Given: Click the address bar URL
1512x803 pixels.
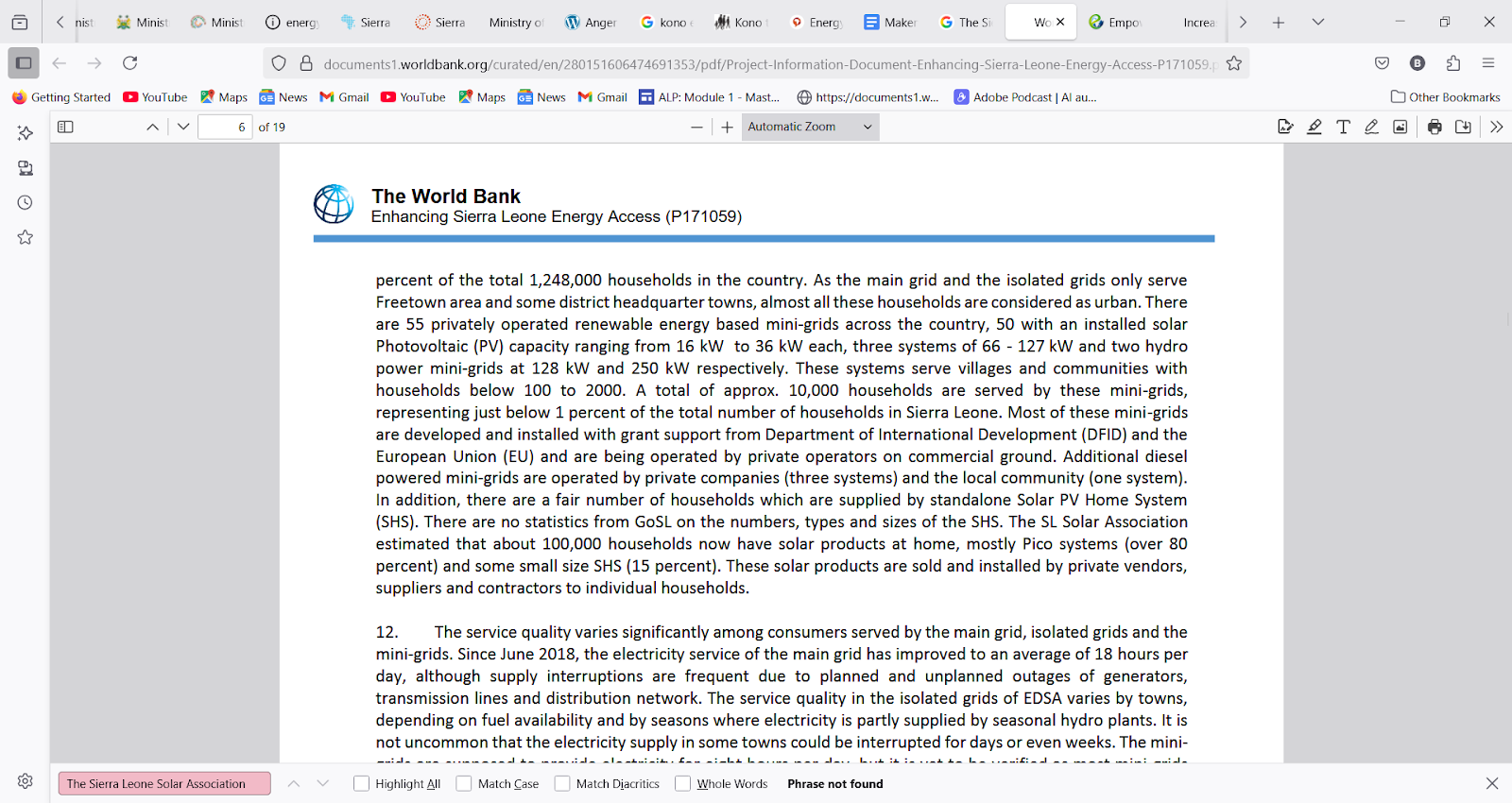Looking at the screenshot, I should tap(769, 64).
